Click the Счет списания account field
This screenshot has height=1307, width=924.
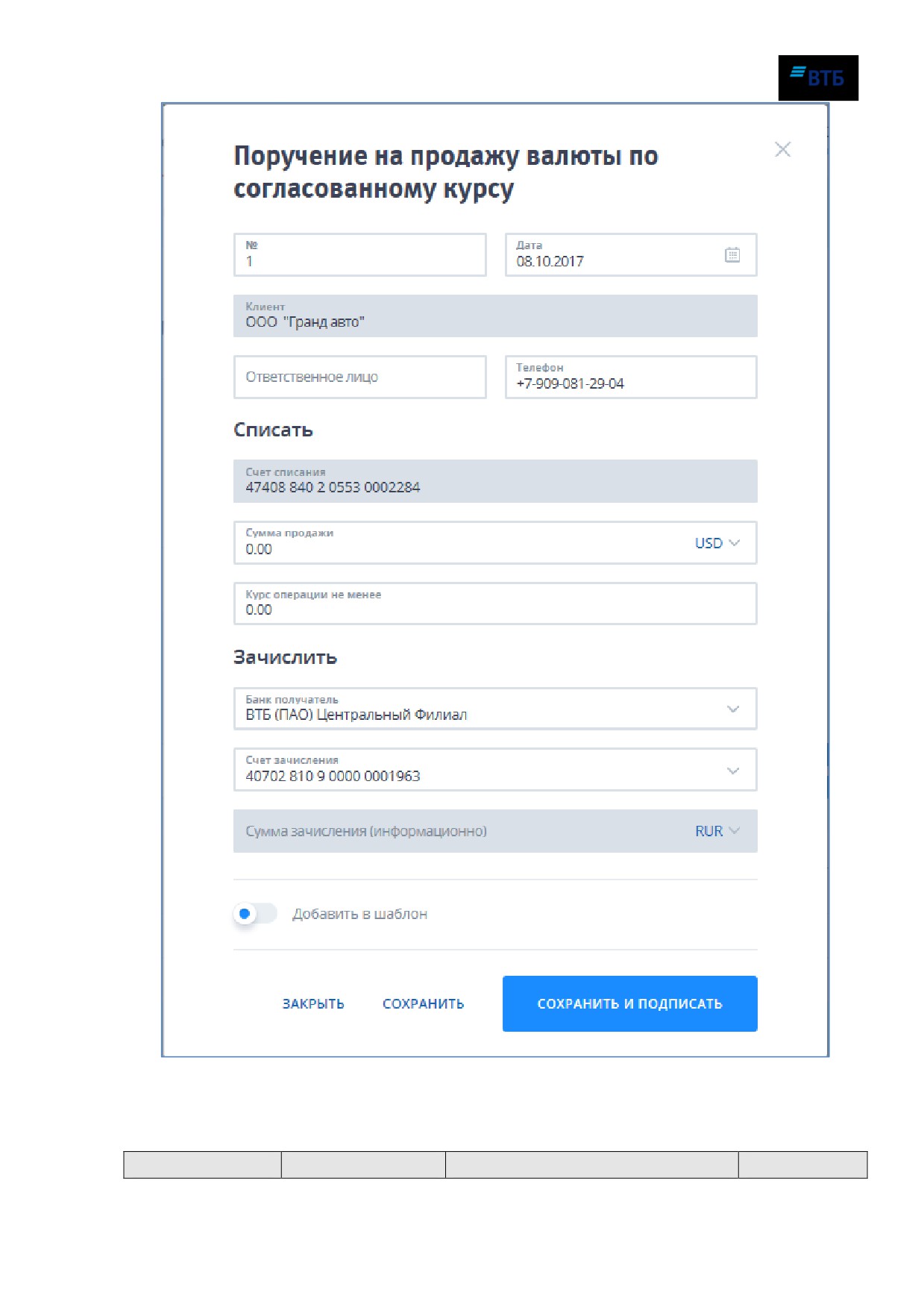[x=495, y=481]
